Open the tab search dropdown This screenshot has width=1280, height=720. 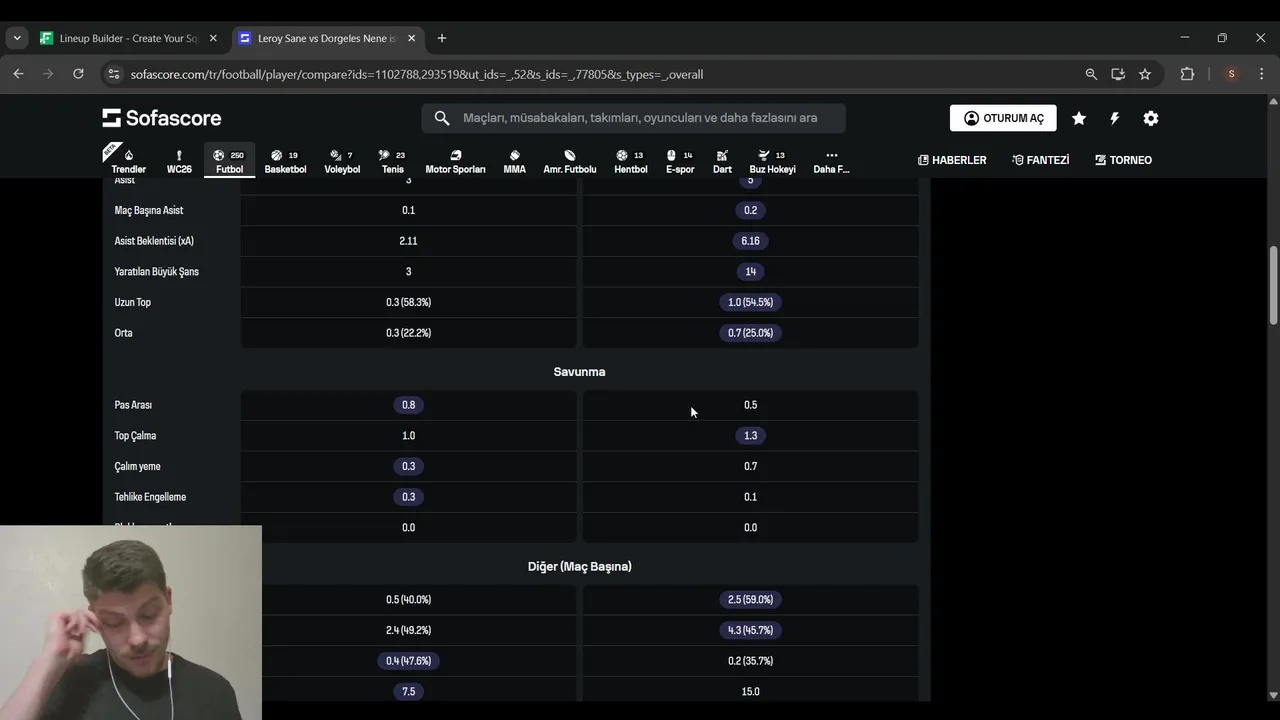click(17, 38)
